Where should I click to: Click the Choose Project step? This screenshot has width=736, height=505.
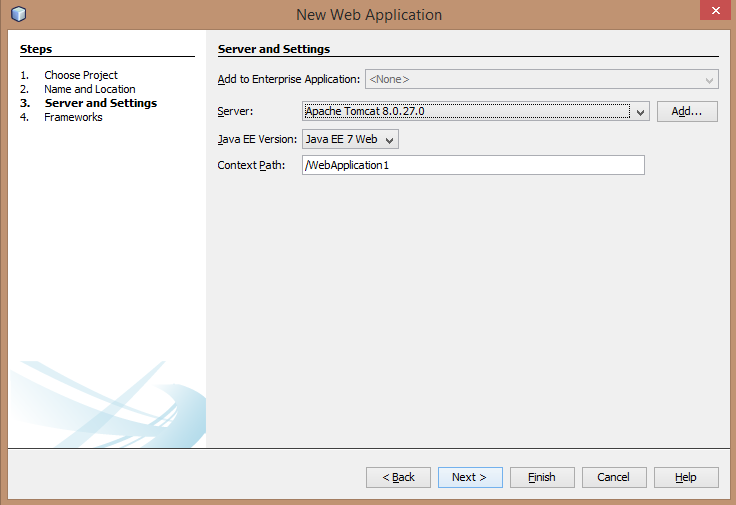click(81, 75)
